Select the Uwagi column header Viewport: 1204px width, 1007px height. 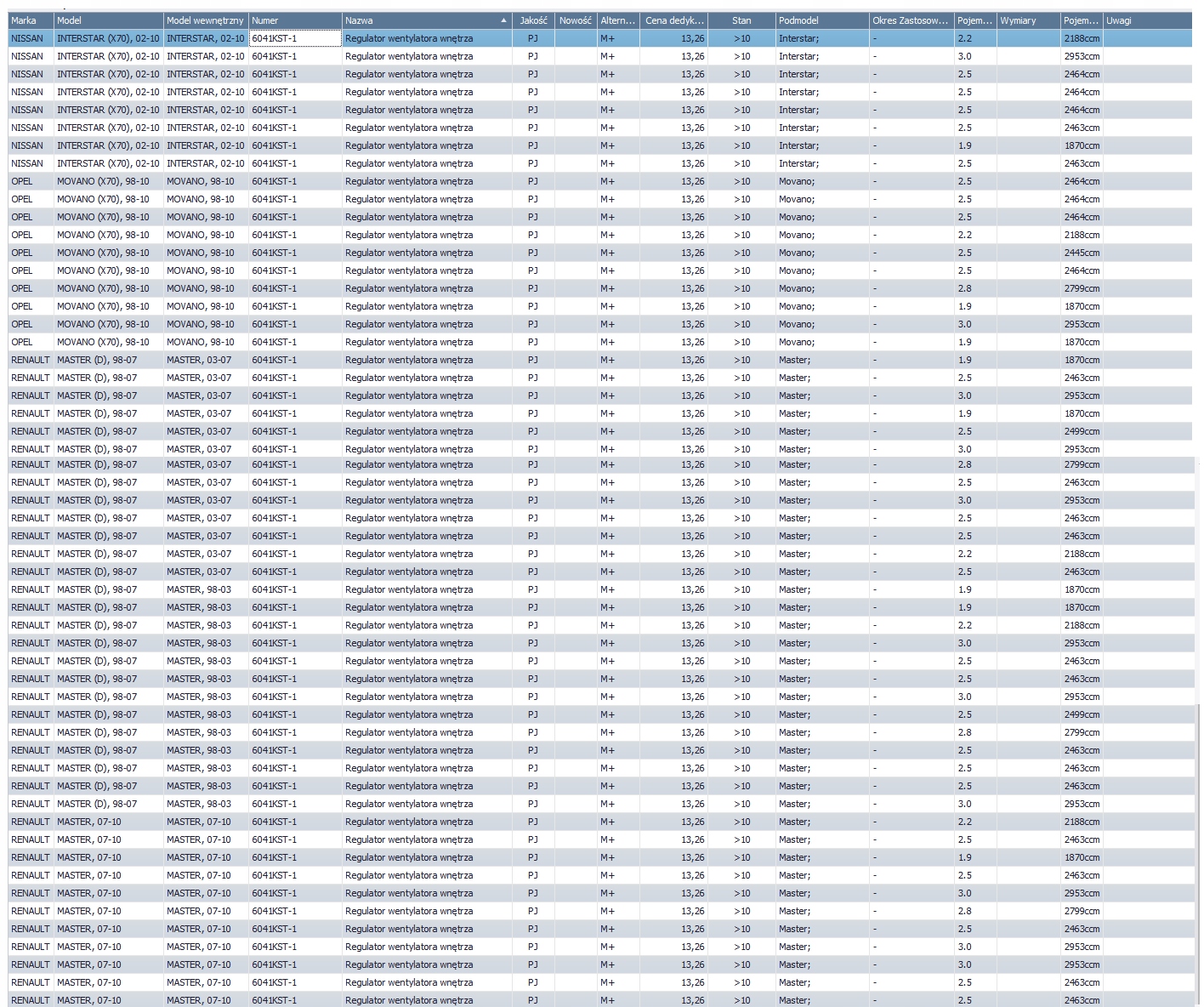click(x=1147, y=20)
